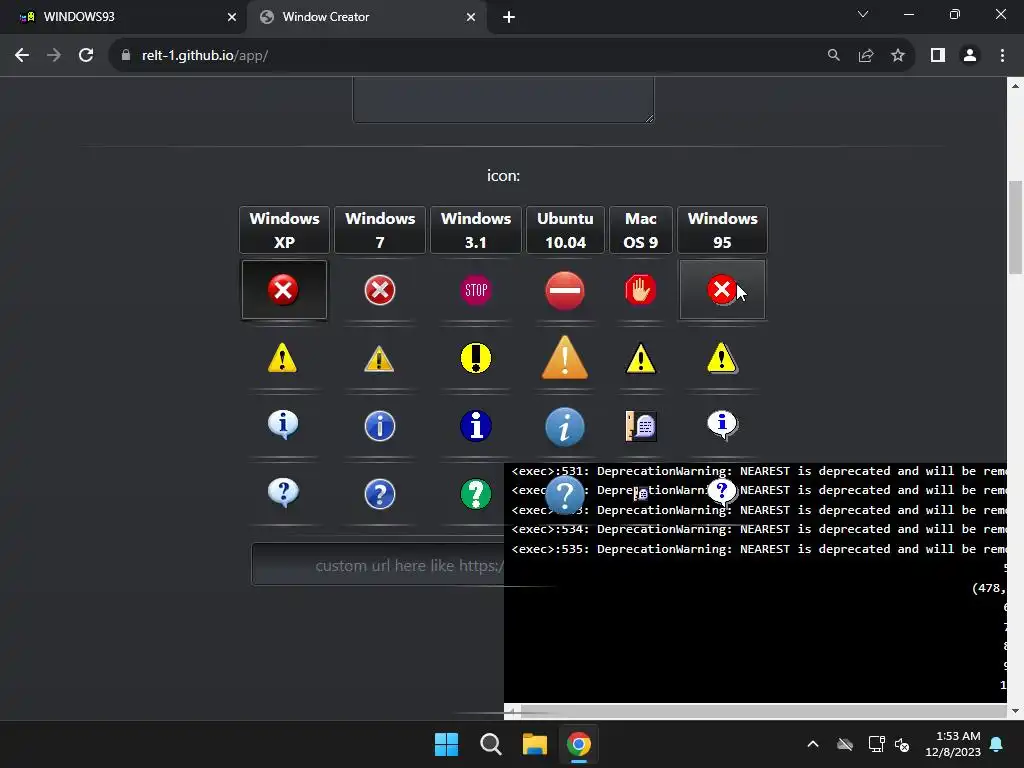Open the Chrome three-dot menu
Screen dimensions: 1024x768
pyautogui.click(x=1002, y=56)
